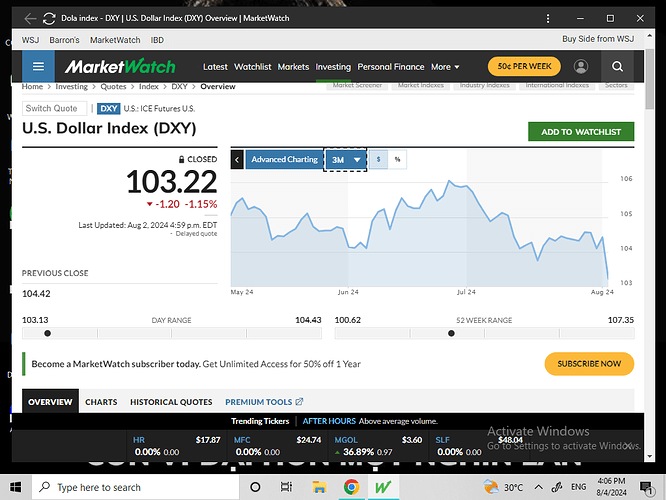The height and width of the screenshot is (500, 666).
Task: Open Advanced Charting
Action: tap(284, 160)
